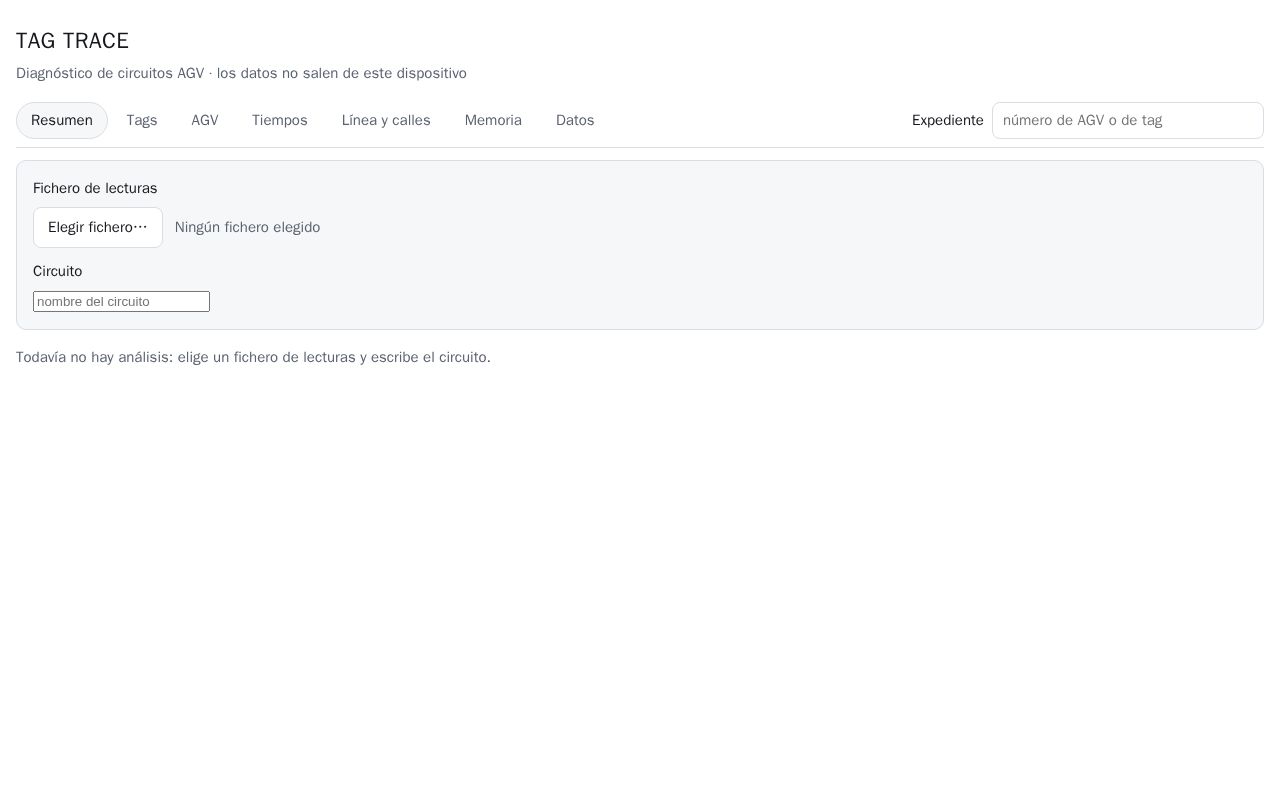
Task: Click the 'Fichero de lecturas' label
Action: coord(95,188)
